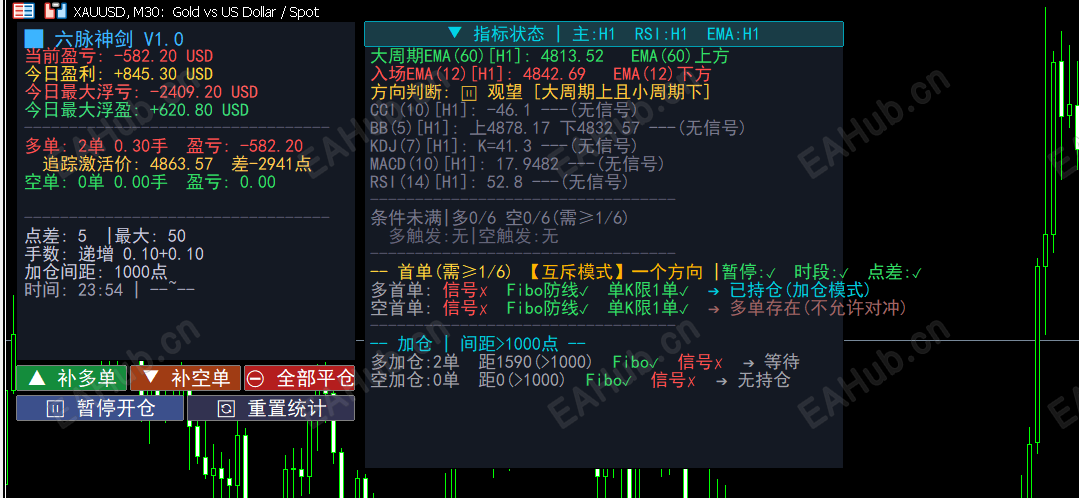Click the 点差: 5 |最大: 50 line
Image resolution: width=1079 pixels, height=498 pixels.
105,237
